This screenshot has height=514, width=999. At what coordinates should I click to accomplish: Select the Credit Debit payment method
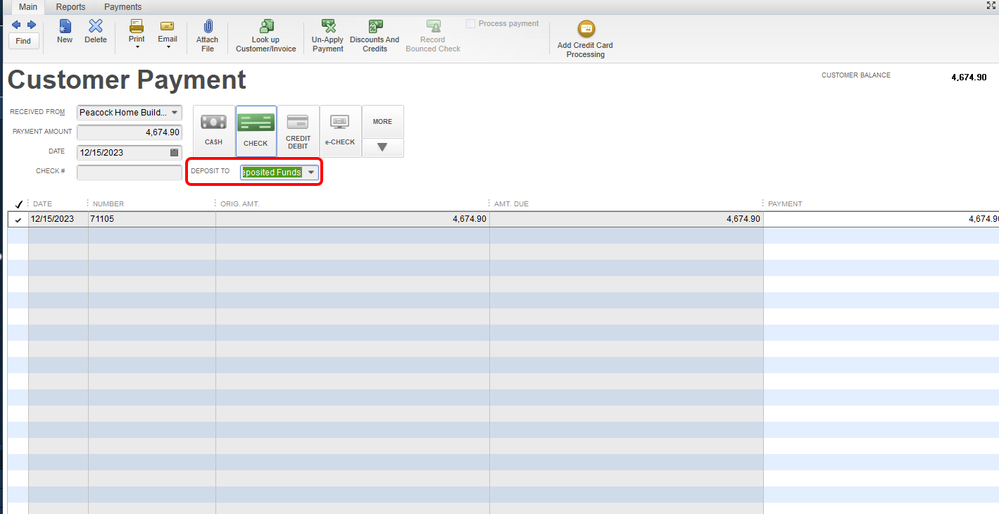(x=298, y=131)
